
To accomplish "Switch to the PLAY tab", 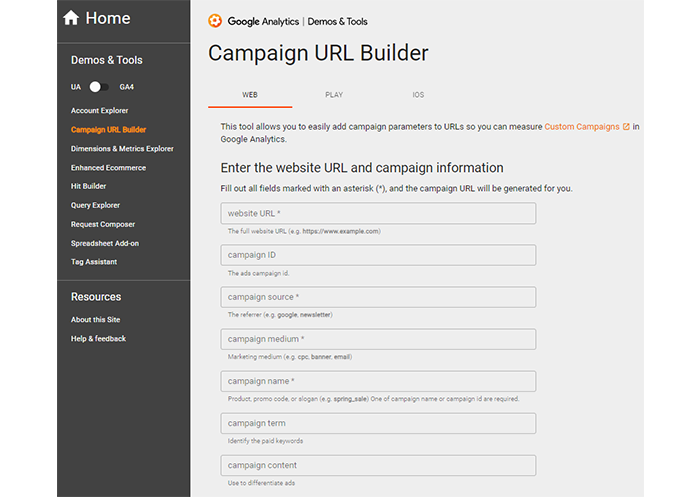I will [334, 95].
